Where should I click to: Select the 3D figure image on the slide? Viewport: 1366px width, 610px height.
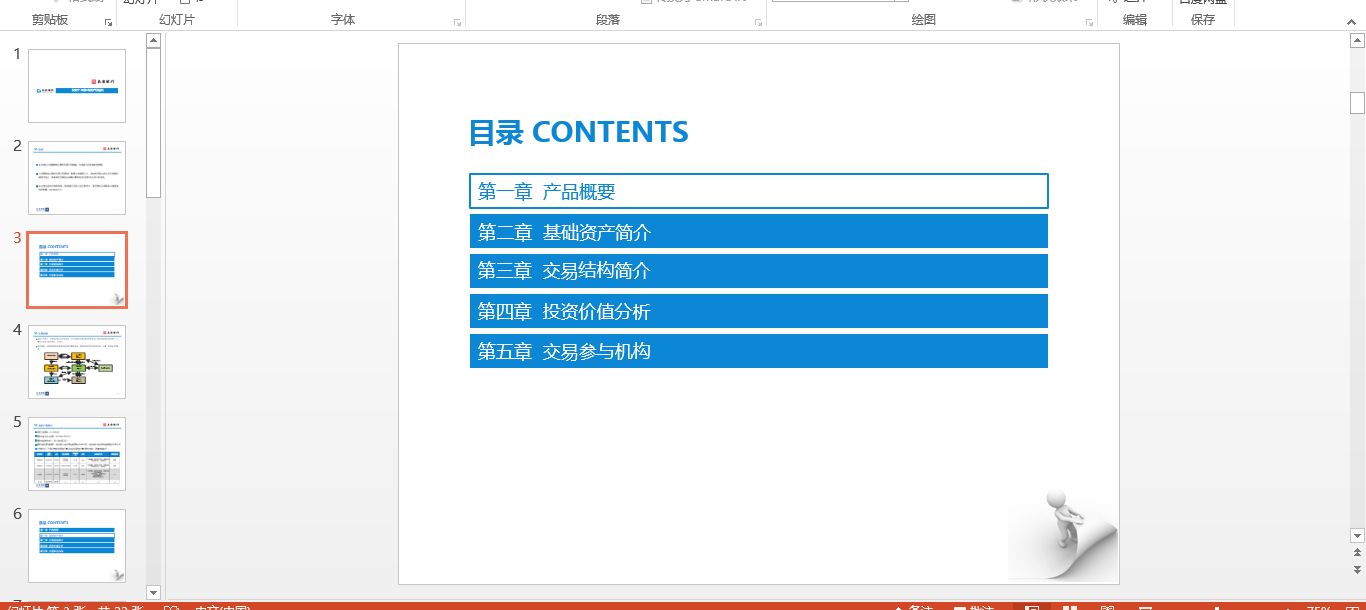[1064, 533]
